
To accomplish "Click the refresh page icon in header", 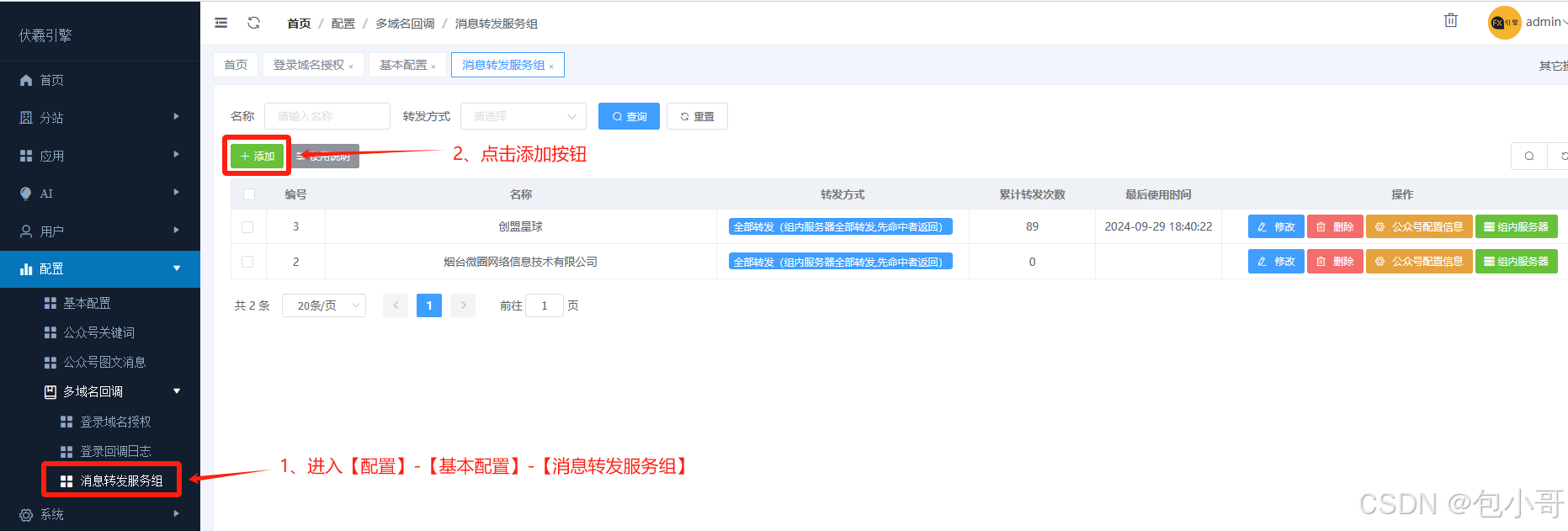I will click(x=253, y=23).
